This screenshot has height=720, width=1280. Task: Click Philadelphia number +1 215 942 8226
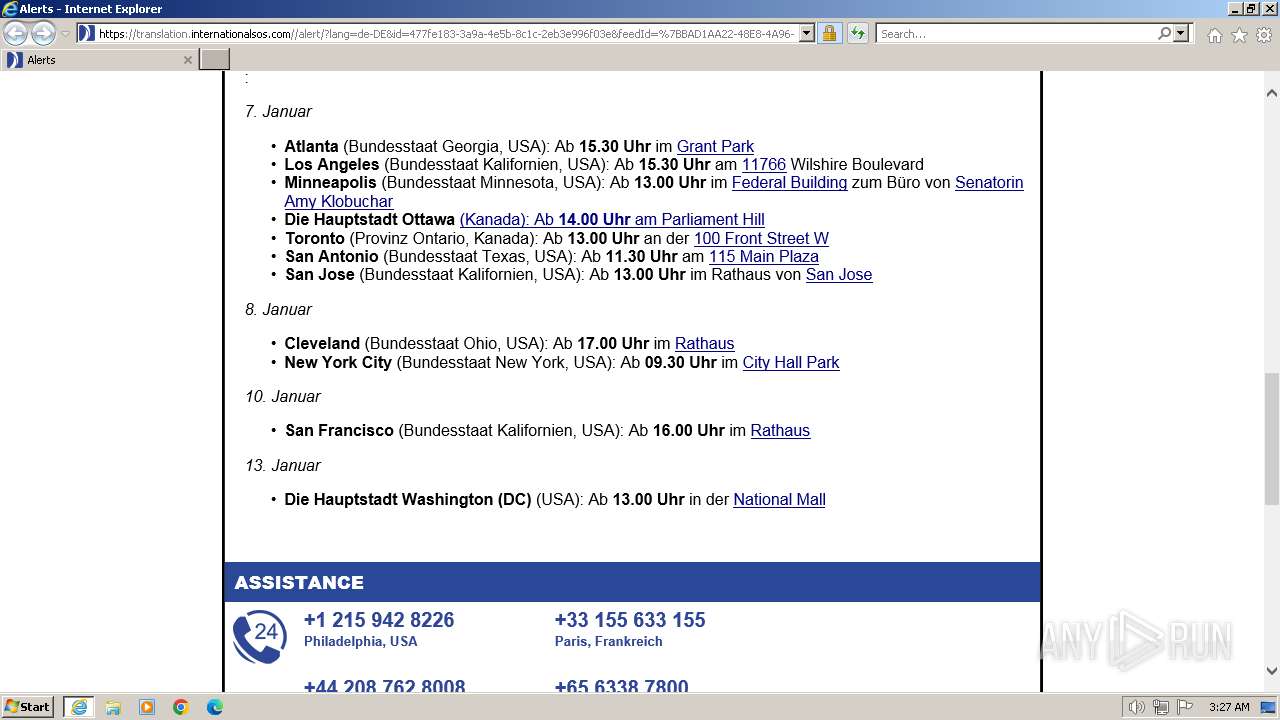(x=379, y=620)
